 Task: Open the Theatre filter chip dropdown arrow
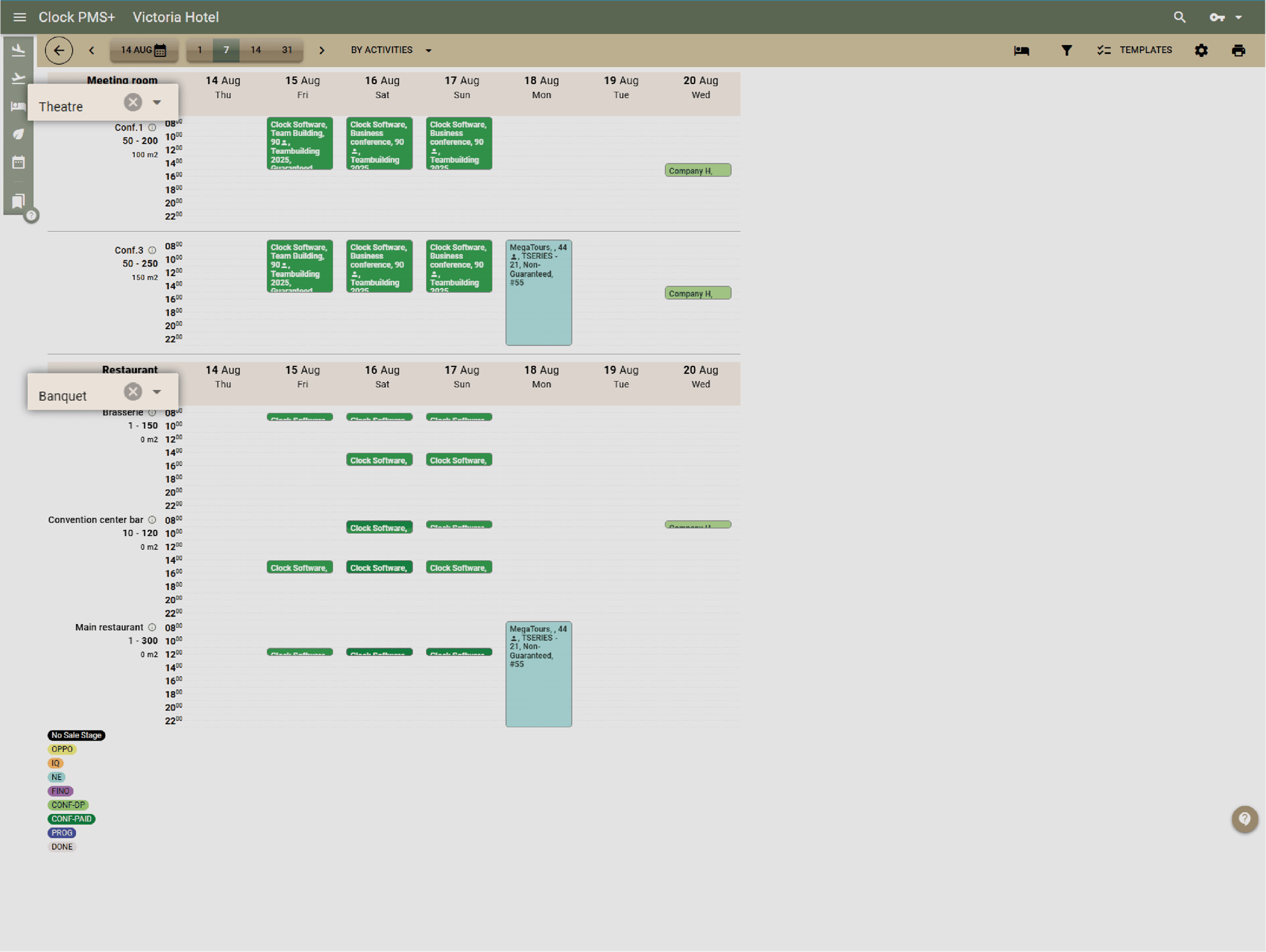157,101
